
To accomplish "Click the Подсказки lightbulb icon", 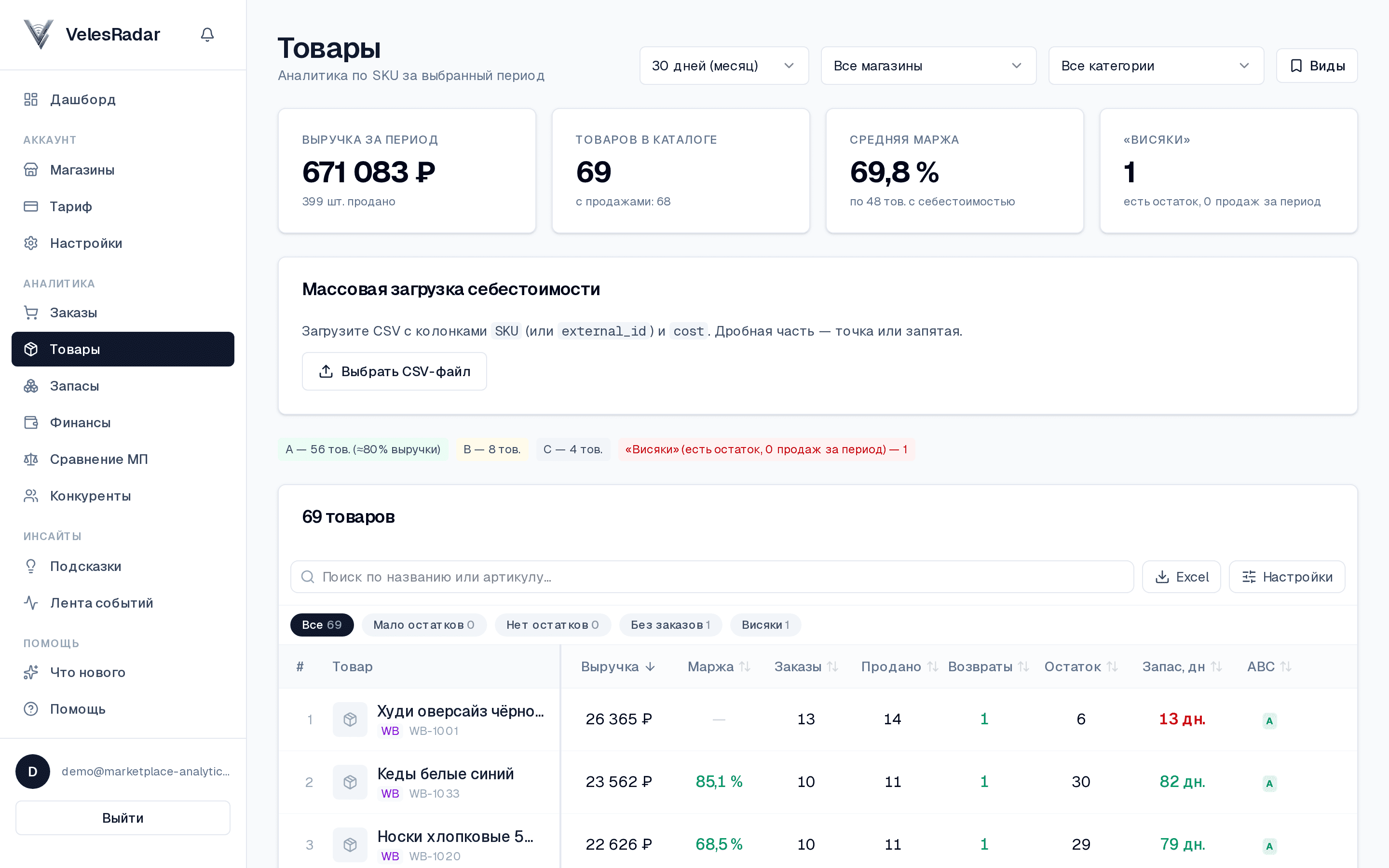I will point(31,567).
